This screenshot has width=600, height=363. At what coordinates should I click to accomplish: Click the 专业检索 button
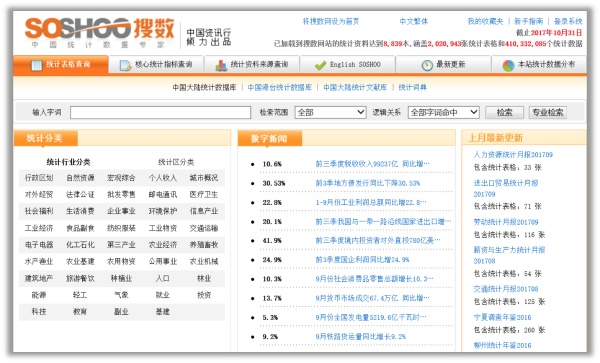click(548, 112)
